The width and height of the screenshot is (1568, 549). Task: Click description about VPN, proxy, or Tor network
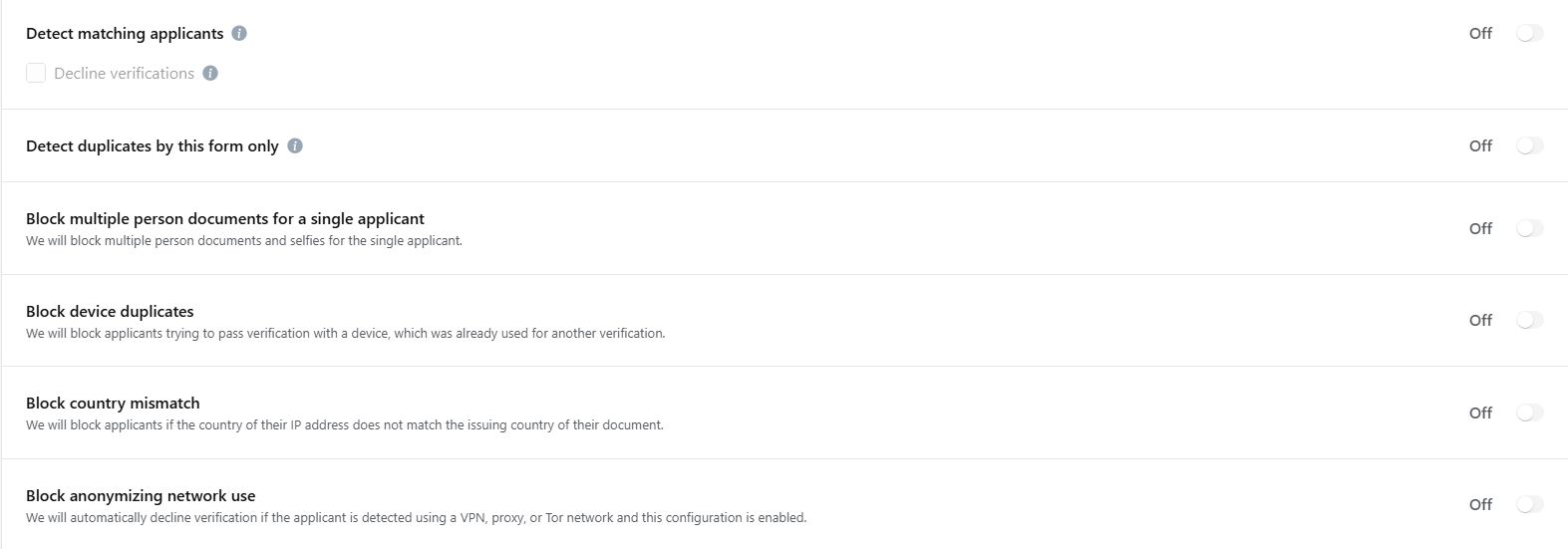pos(416,518)
